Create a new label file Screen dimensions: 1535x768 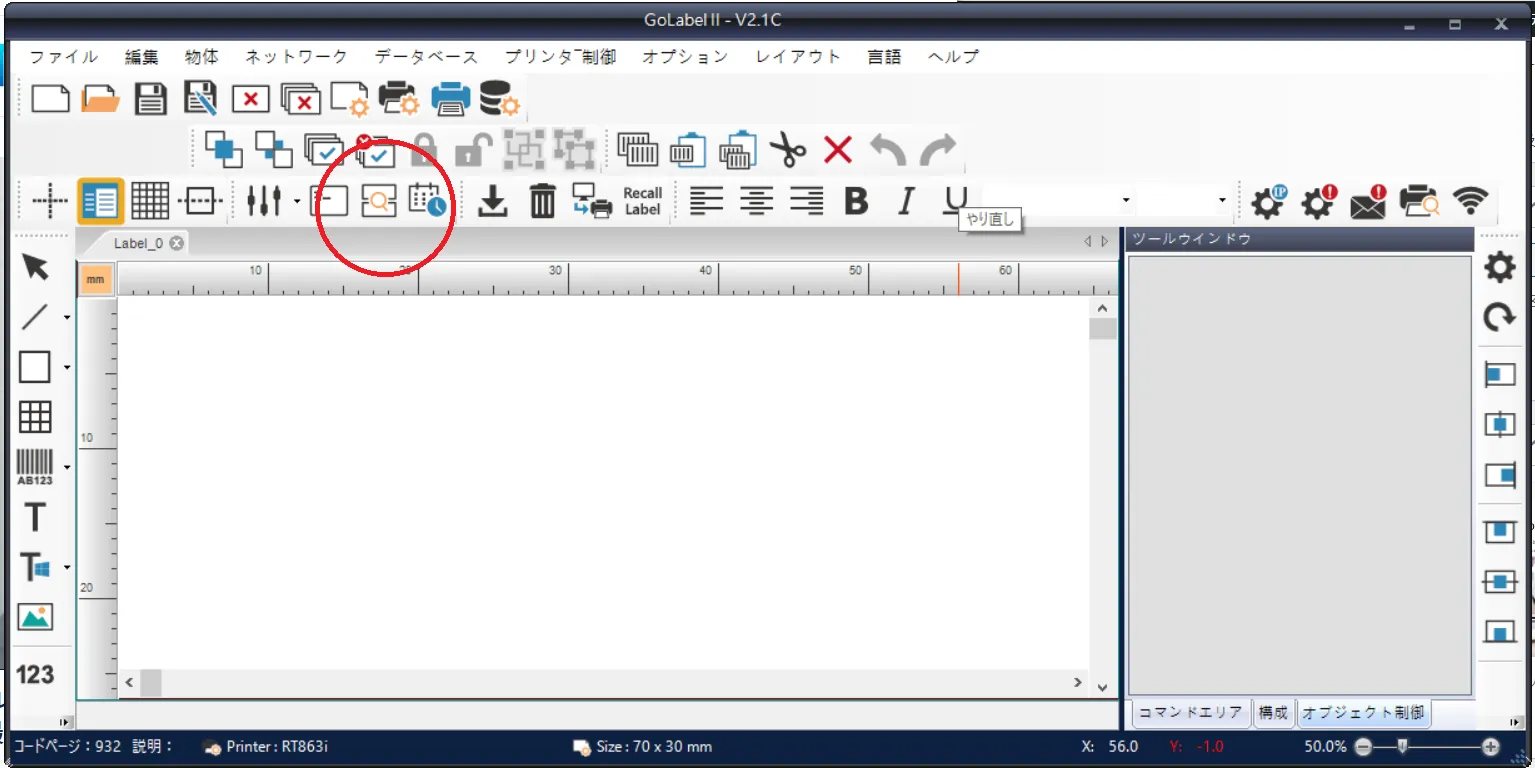click(x=50, y=99)
